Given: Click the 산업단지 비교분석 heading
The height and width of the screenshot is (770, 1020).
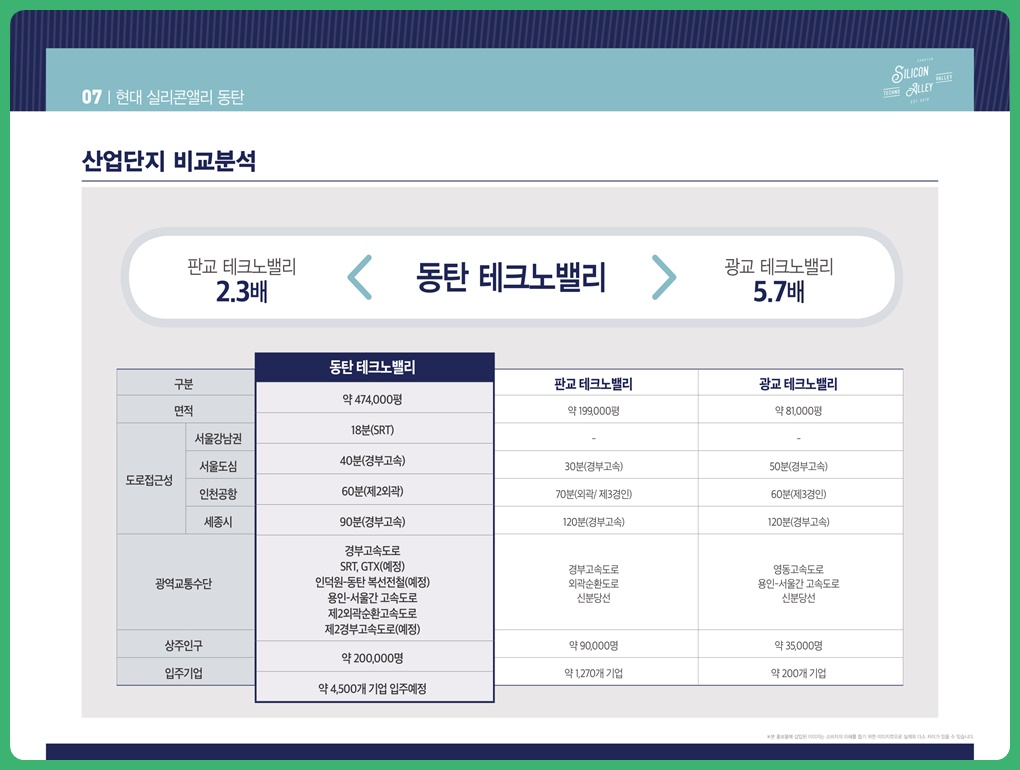Looking at the screenshot, I should coord(168,161).
